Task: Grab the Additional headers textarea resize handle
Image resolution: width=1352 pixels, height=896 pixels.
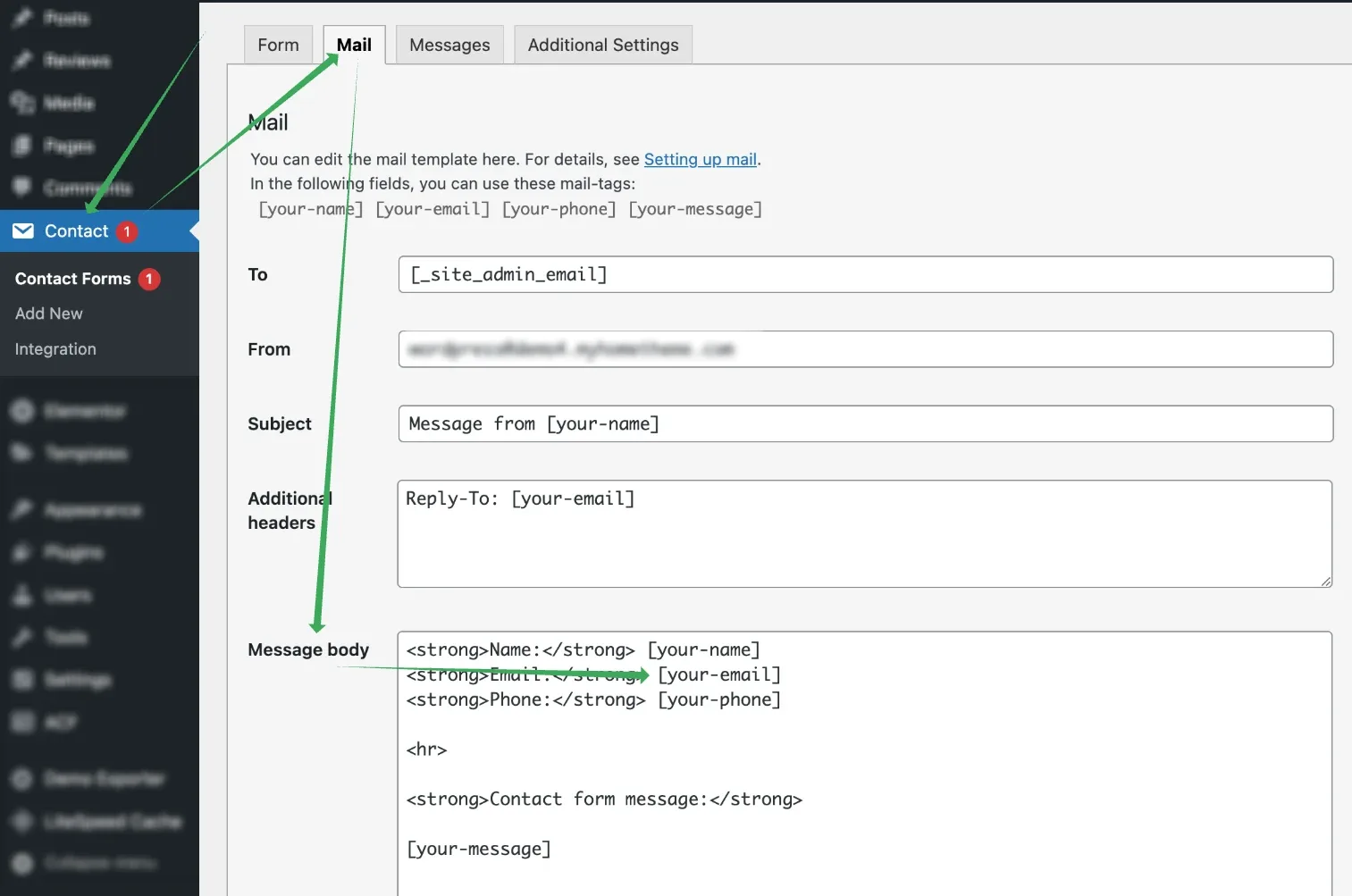Action: [1325, 581]
